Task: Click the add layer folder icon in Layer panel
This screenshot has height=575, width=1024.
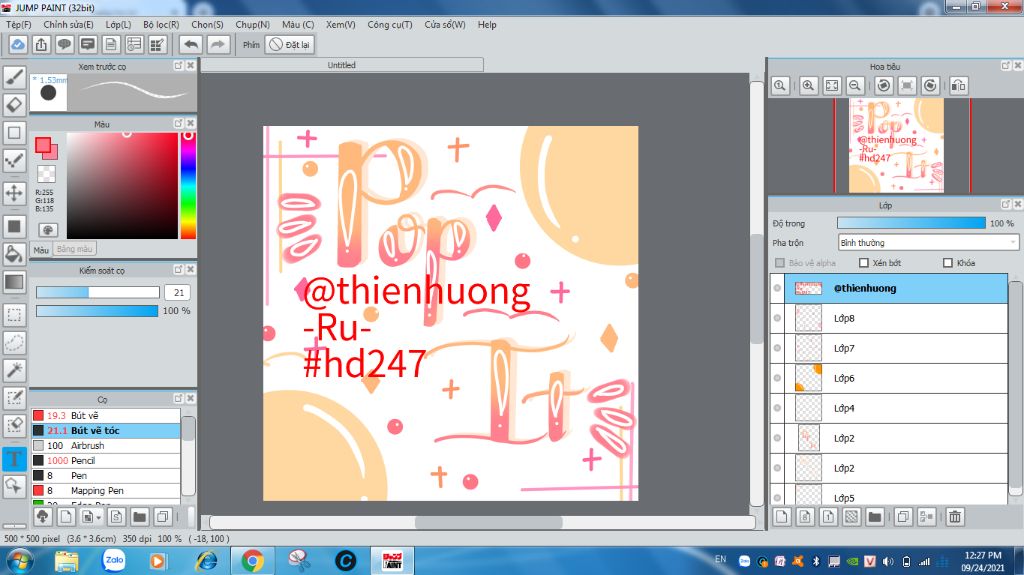Action: point(875,517)
